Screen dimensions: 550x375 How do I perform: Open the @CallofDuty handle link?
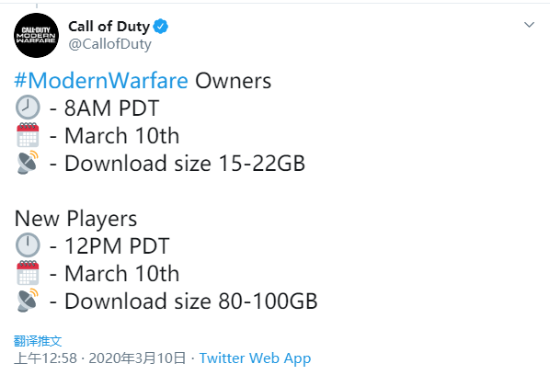pos(110,44)
